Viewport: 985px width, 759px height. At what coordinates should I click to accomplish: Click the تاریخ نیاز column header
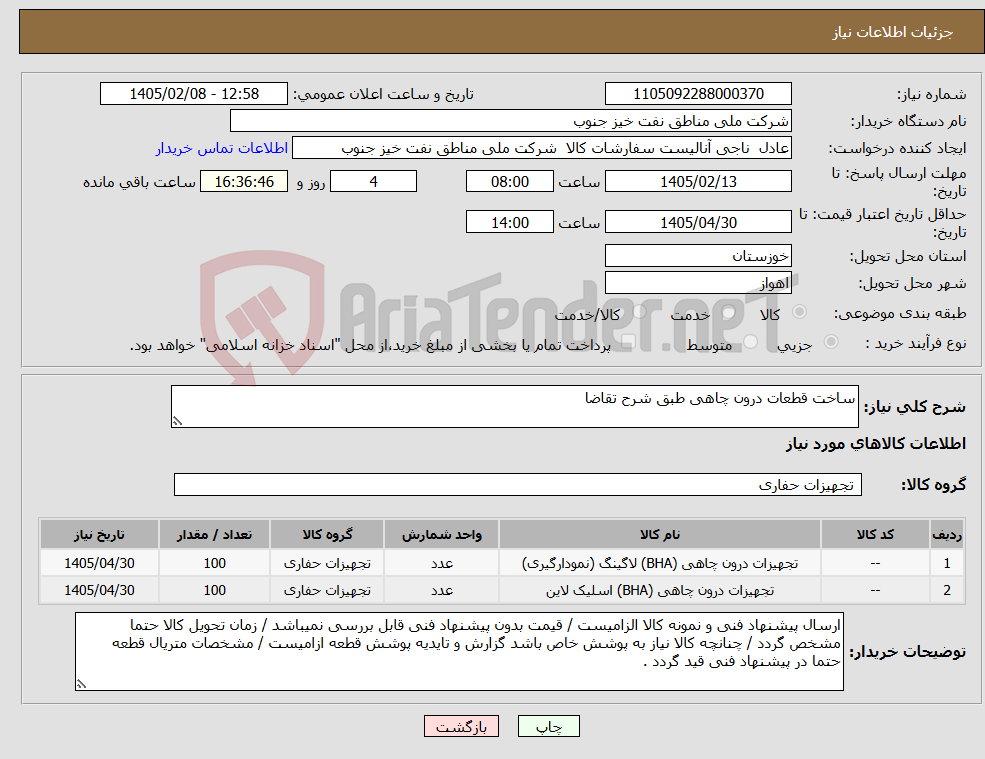click(99, 535)
